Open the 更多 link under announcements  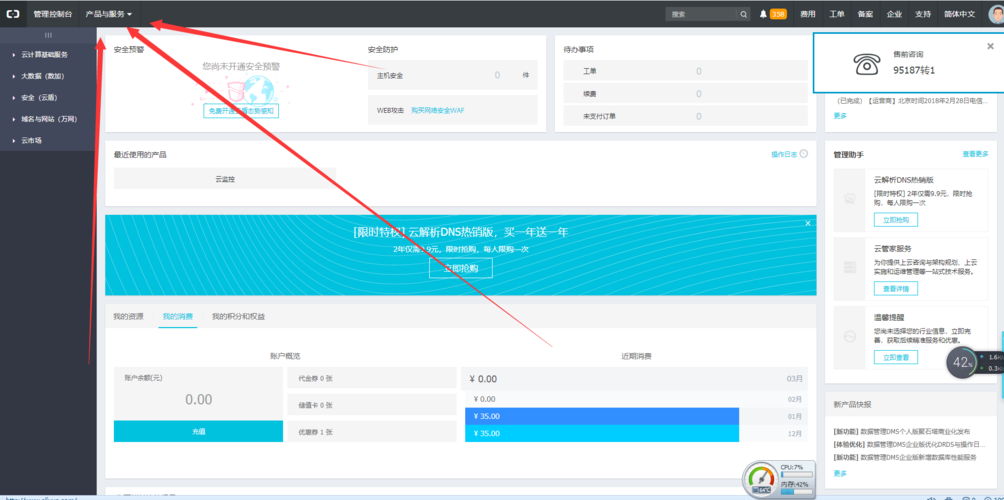tap(839, 116)
